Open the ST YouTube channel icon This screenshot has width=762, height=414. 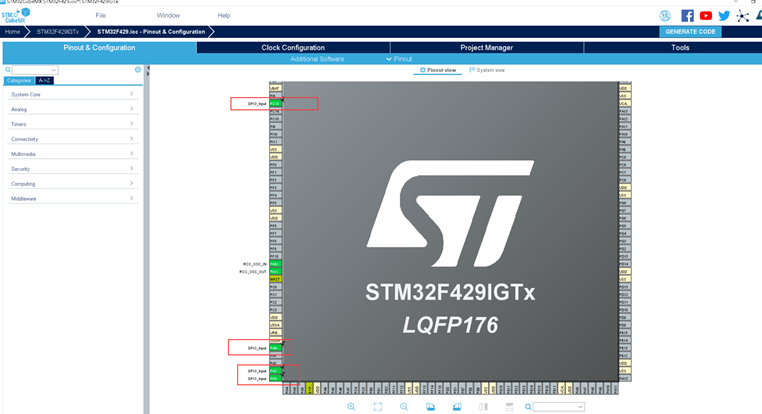click(x=706, y=16)
